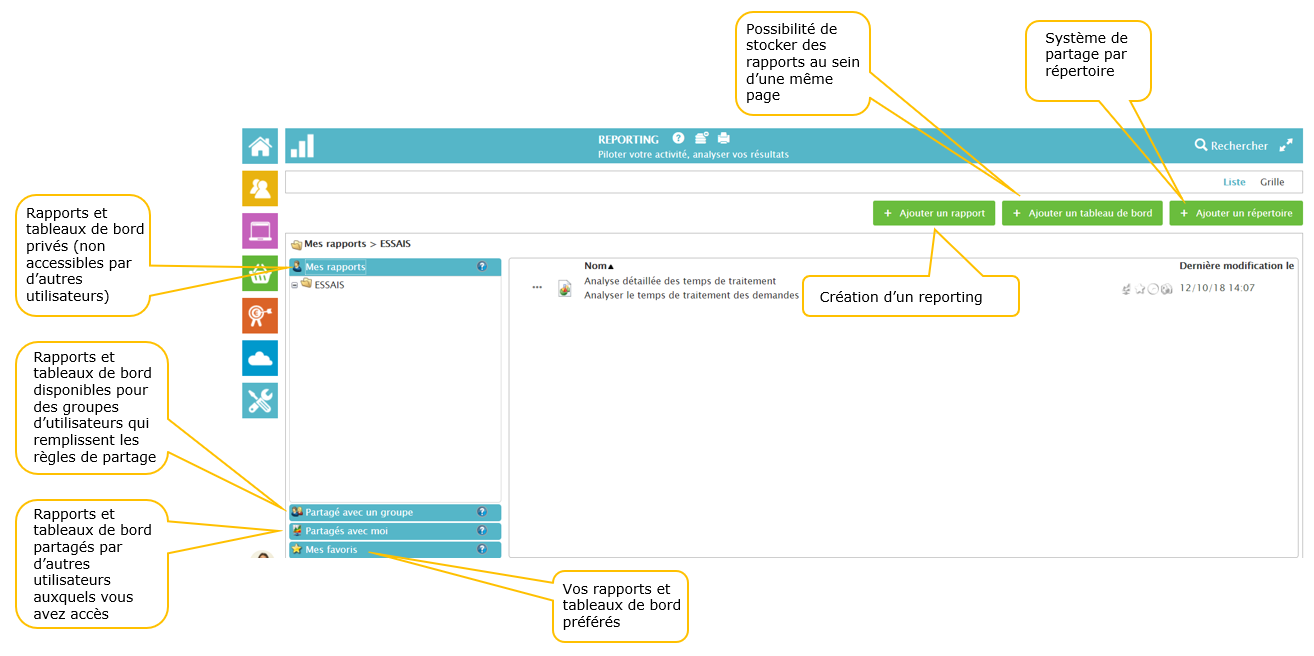1314x656 pixels.
Task: Mark the report as favorite with the star icon
Action: (1139, 289)
